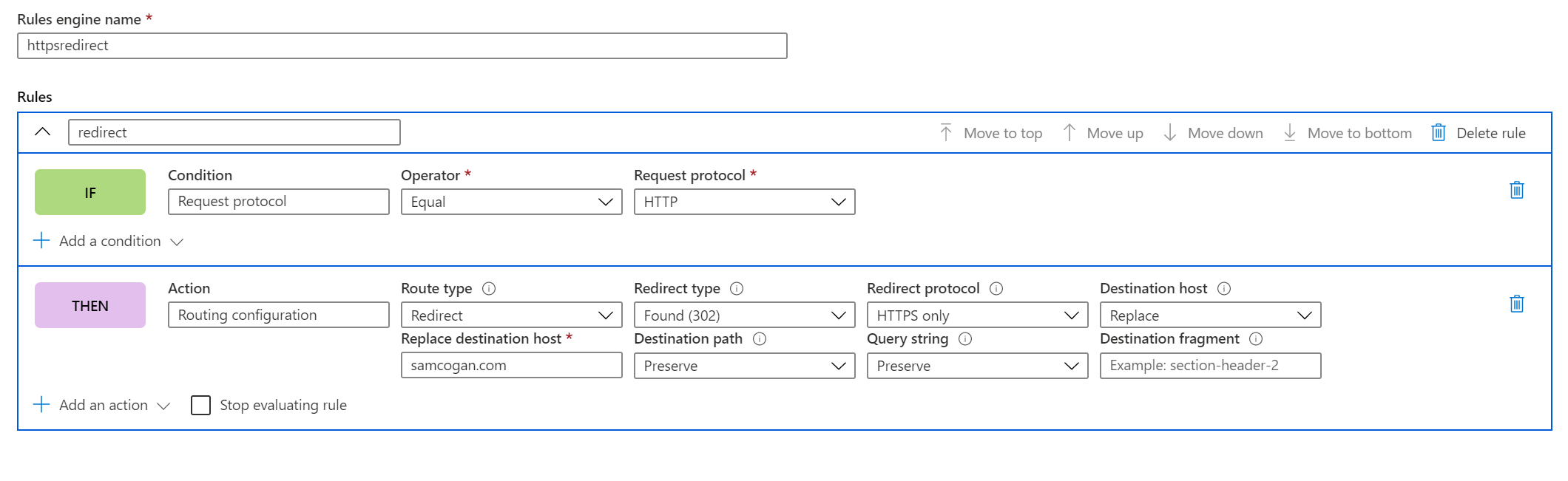The height and width of the screenshot is (481, 1568).
Task: Click the Move down arrow icon
Action: [1169, 132]
